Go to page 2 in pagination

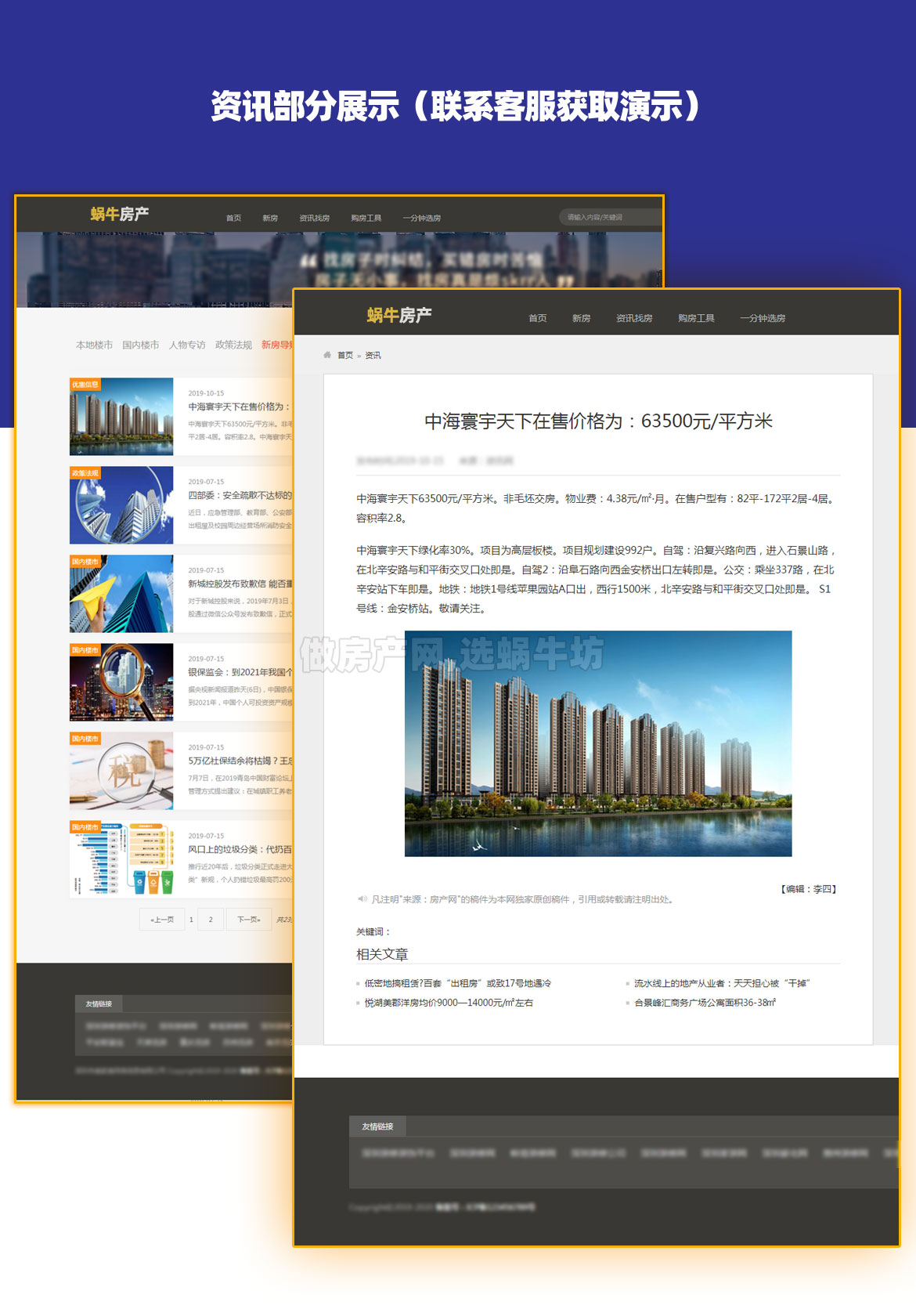tap(211, 919)
